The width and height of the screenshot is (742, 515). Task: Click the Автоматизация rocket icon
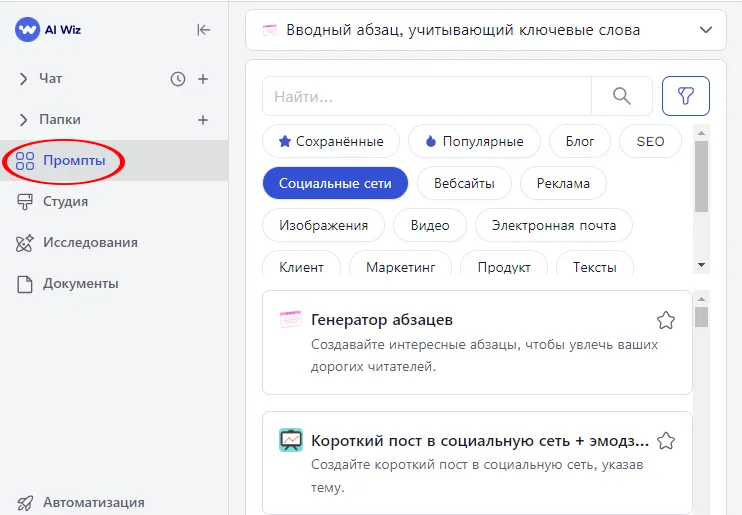tap(25, 503)
